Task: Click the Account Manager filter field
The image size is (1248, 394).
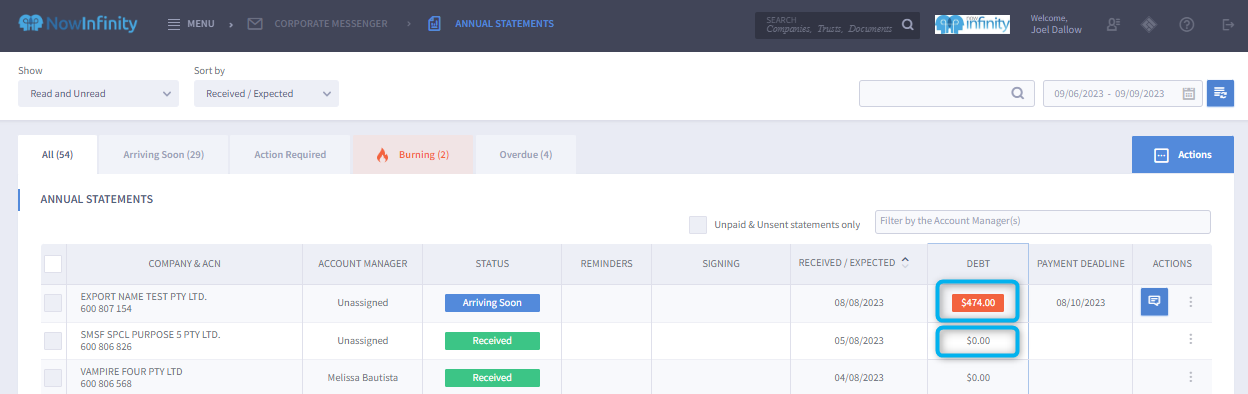Action: point(1043,221)
